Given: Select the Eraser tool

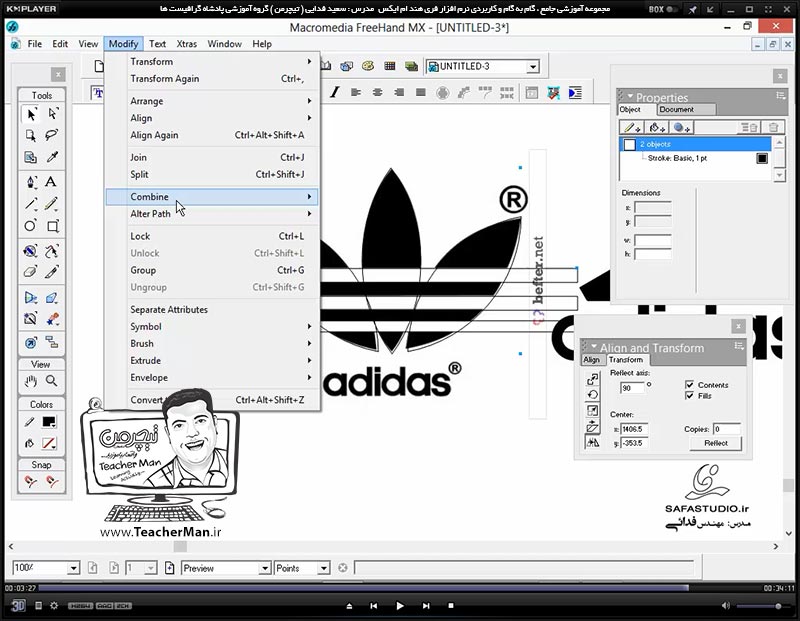Looking at the screenshot, I should [31, 272].
